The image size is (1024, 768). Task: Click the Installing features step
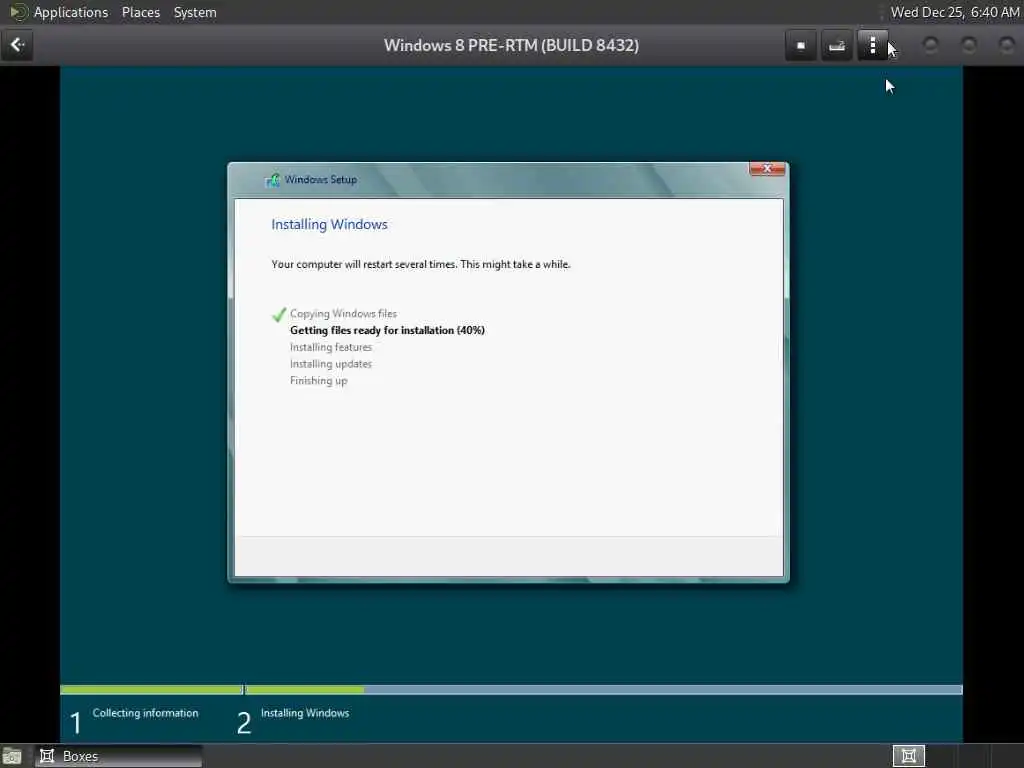pos(330,347)
